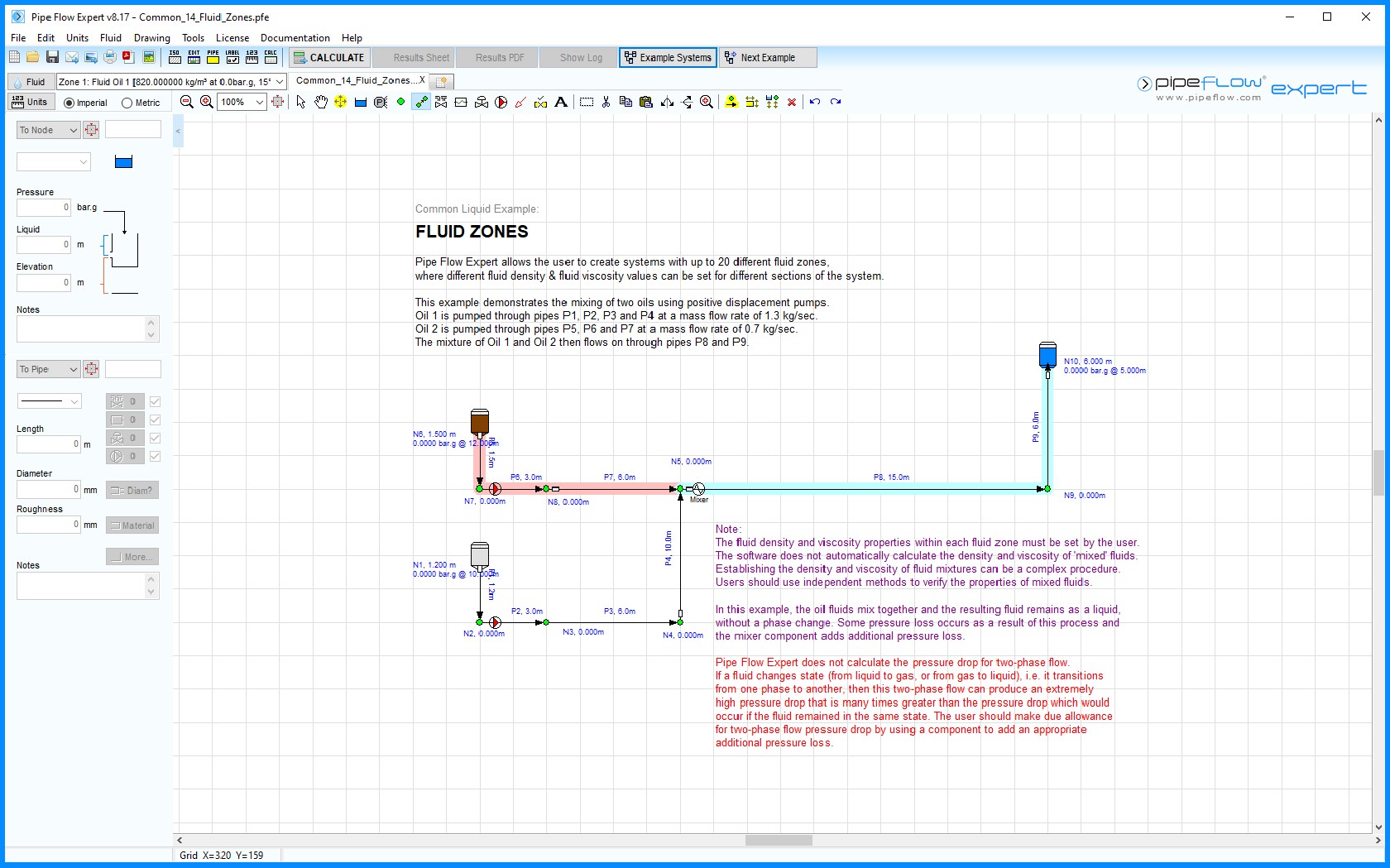Load the Next Example
1390x868 pixels.
[x=768, y=57]
